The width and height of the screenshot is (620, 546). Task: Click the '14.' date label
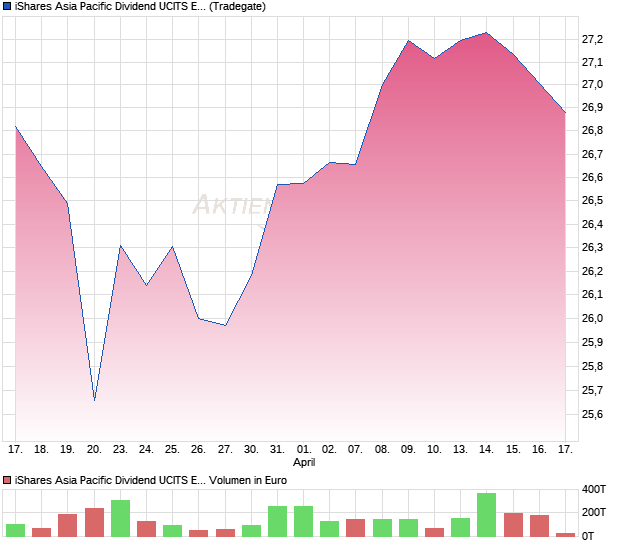click(x=486, y=450)
